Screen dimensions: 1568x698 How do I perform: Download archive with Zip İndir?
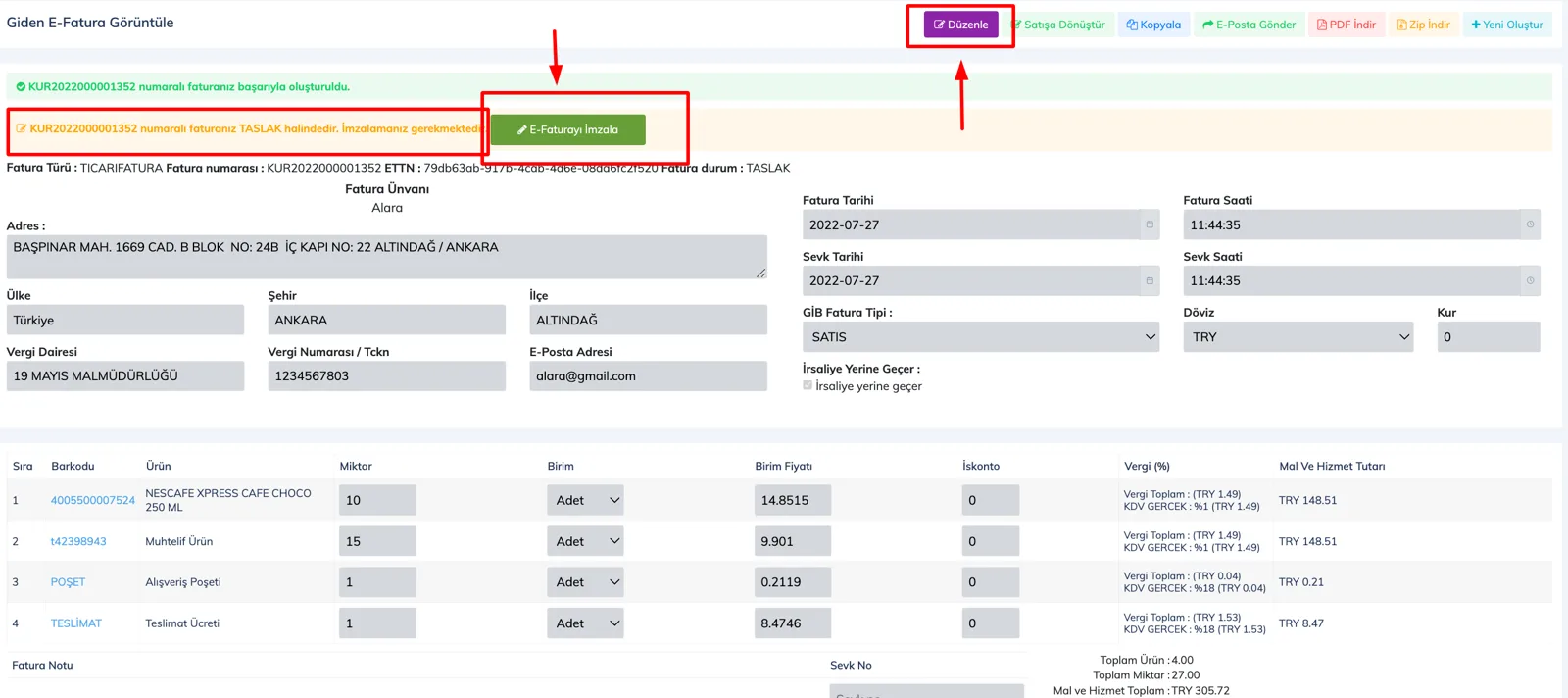click(x=1423, y=25)
